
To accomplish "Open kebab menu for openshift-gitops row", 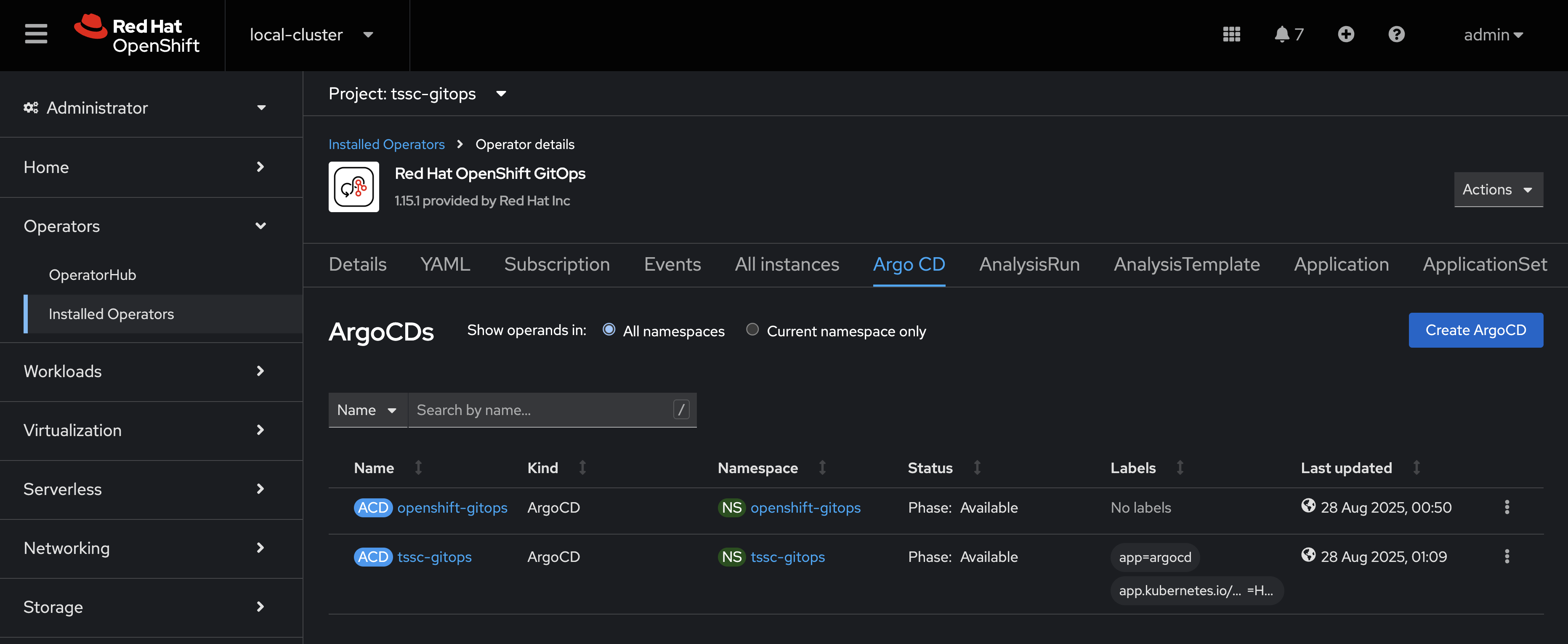I will (1507, 507).
